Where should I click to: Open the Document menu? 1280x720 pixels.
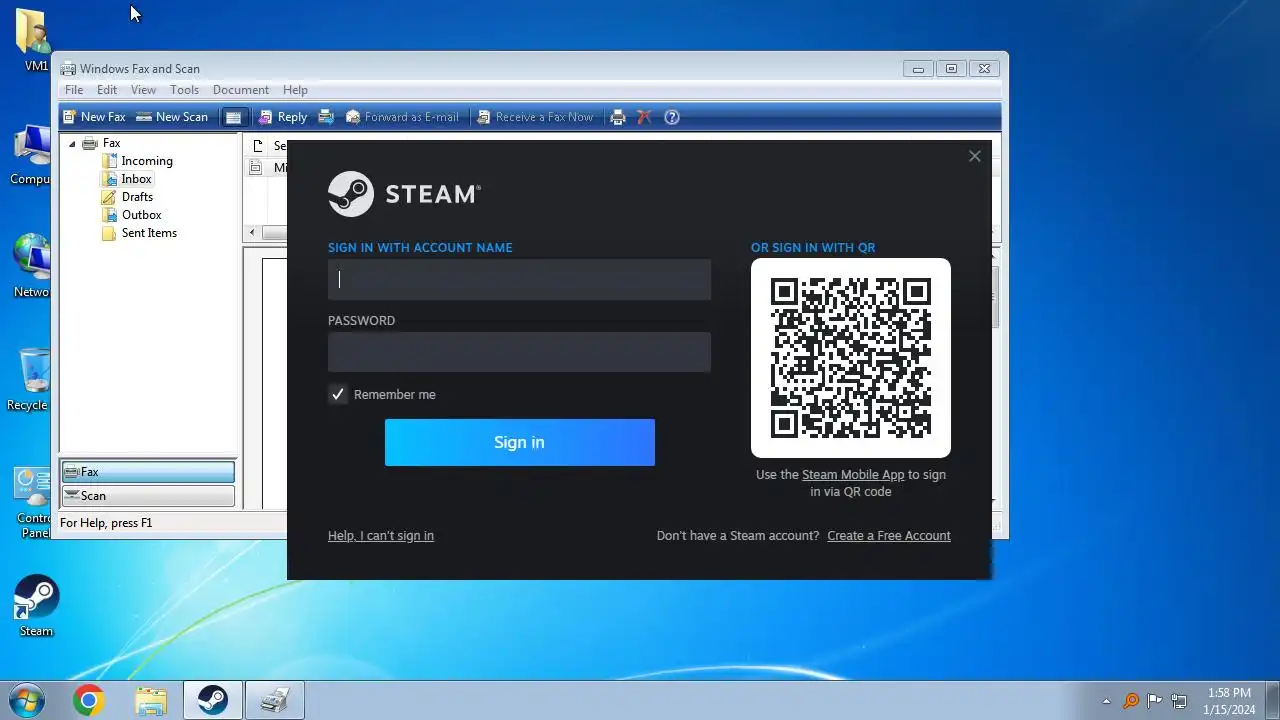pyautogui.click(x=240, y=90)
